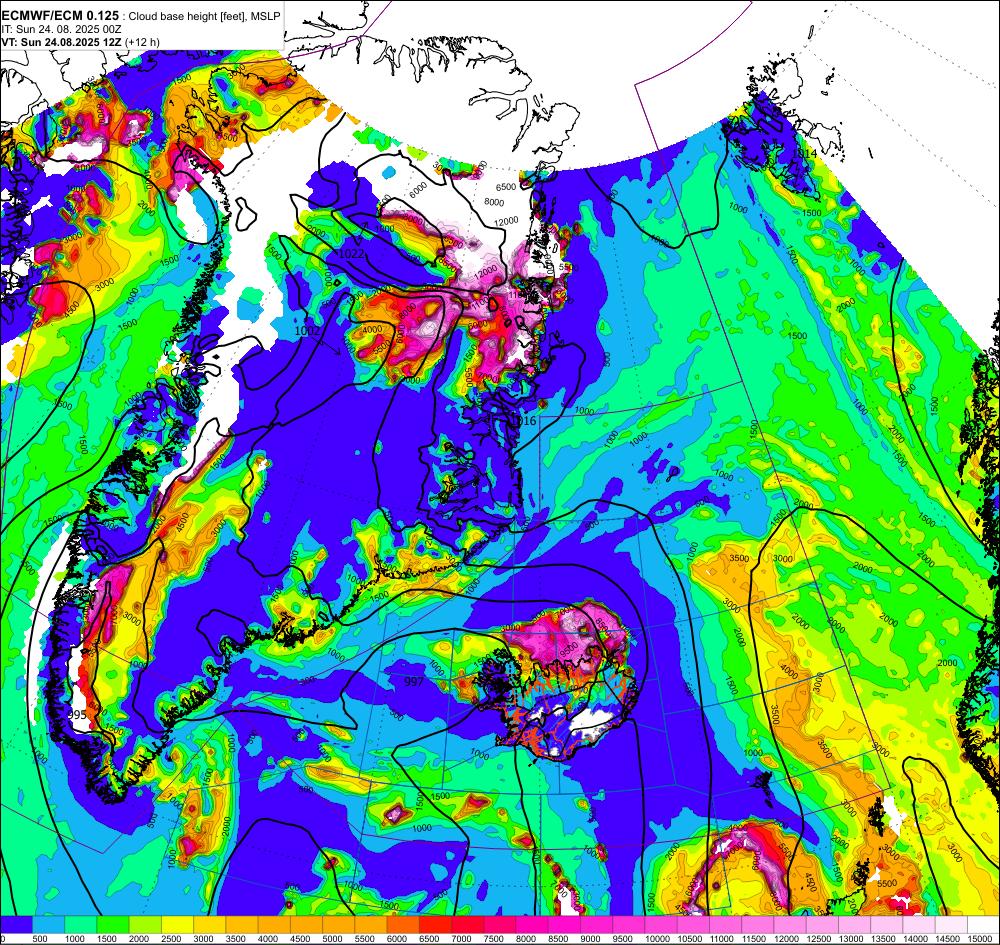Viewport: 1000px width, 945px height.
Task: Select the 14500–15000 ft white legend swatch
Action: [x=952, y=925]
